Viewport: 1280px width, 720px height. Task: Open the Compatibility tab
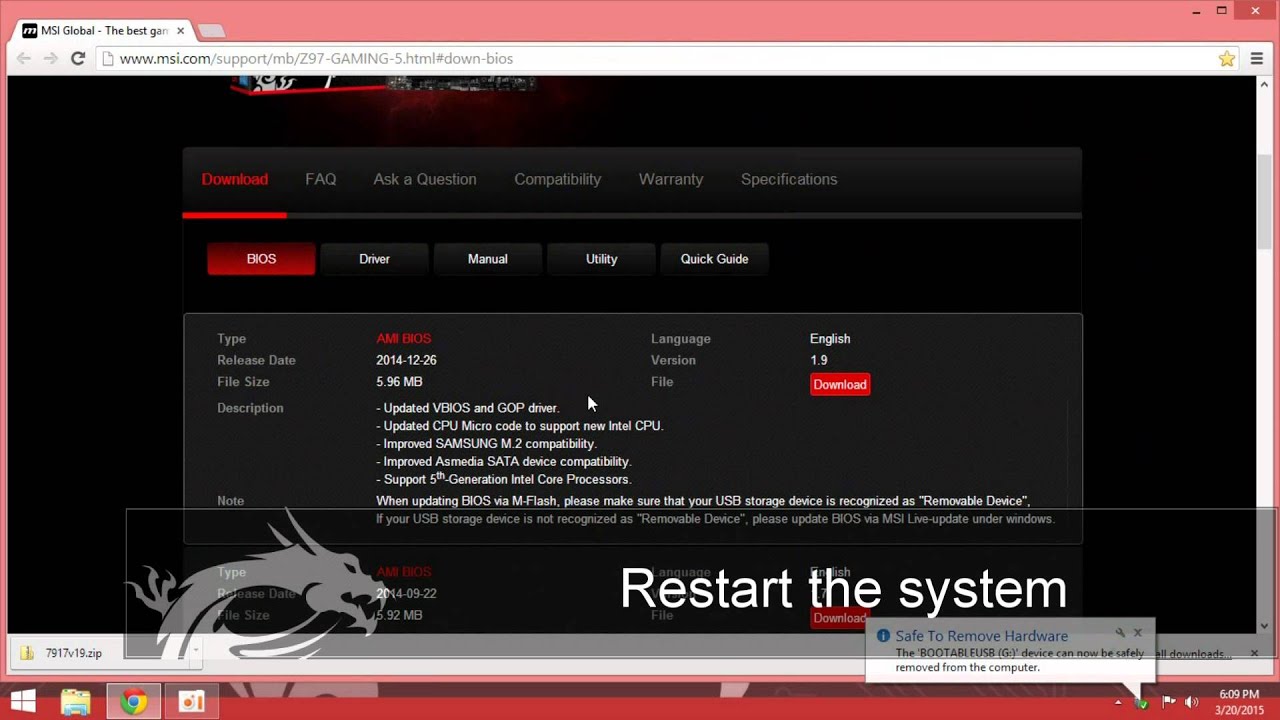pyautogui.click(x=557, y=179)
